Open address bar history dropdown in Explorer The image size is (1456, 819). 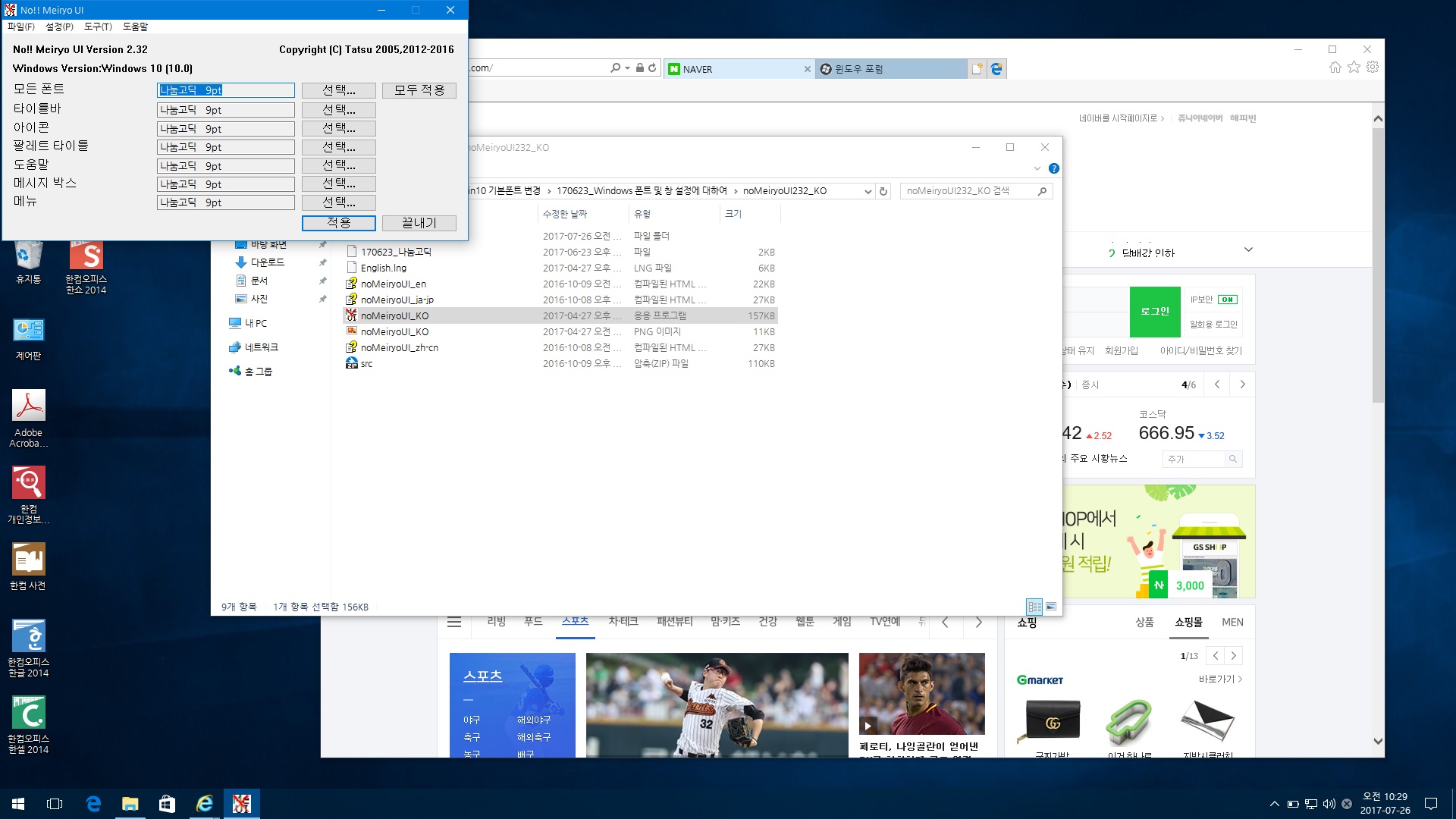[x=868, y=192]
